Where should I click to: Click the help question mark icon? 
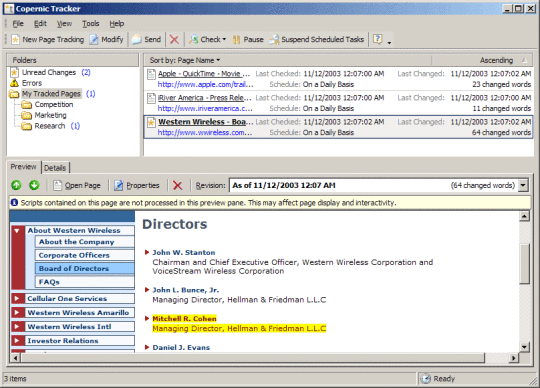[378, 39]
